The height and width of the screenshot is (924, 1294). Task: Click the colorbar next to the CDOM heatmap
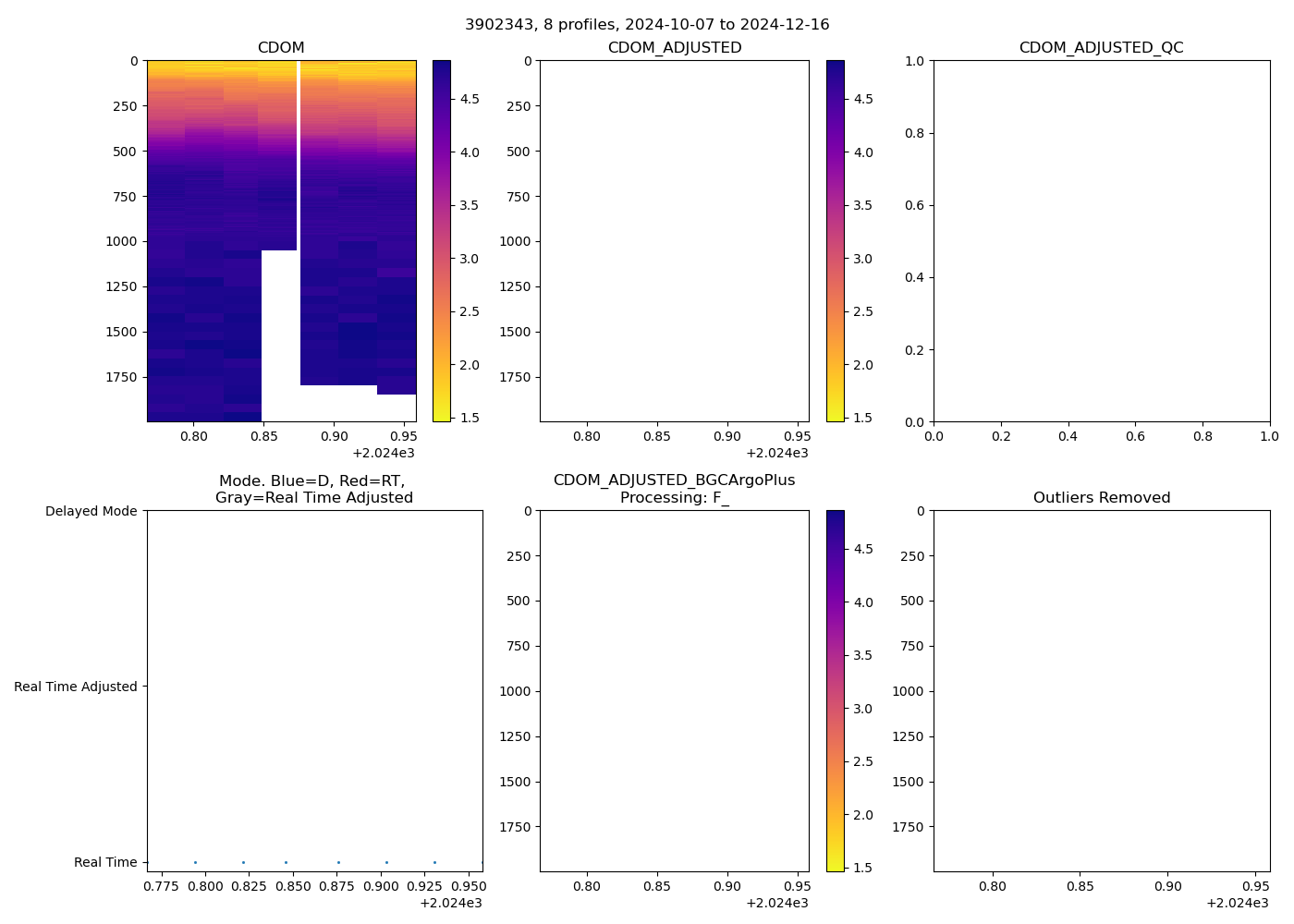(x=442, y=240)
